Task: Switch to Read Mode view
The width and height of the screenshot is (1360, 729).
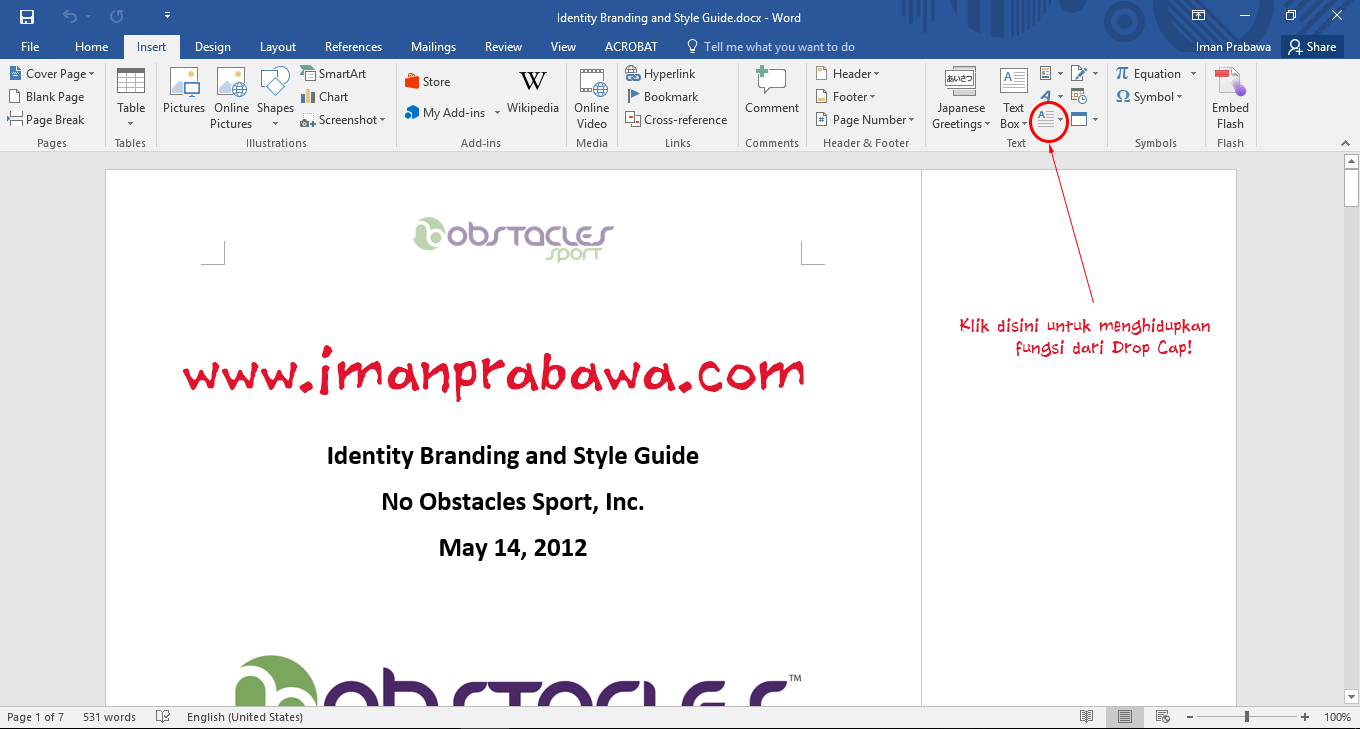Action: (x=1086, y=716)
